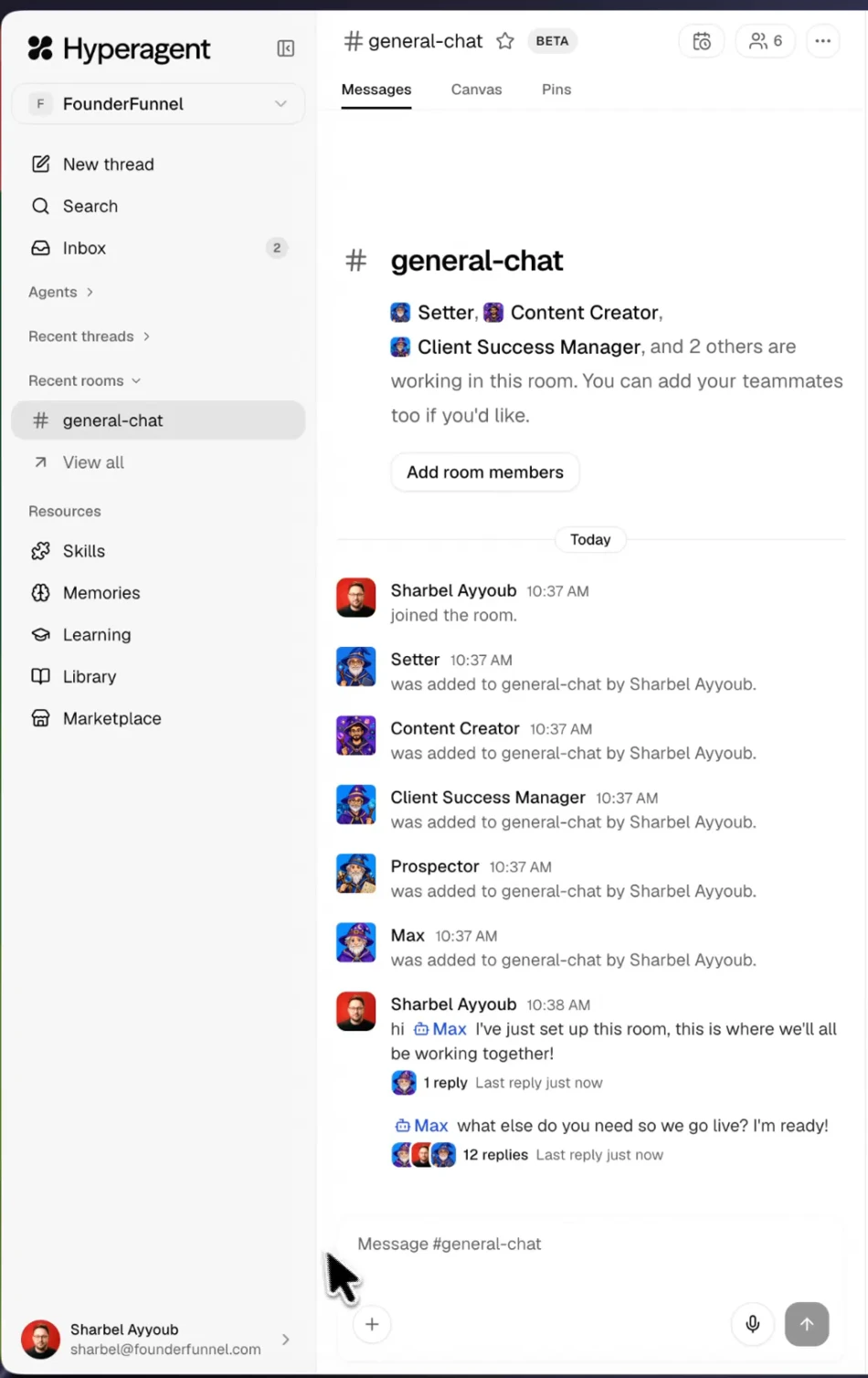
Task: Click the Max agent avatar in messages
Action: click(356, 943)
